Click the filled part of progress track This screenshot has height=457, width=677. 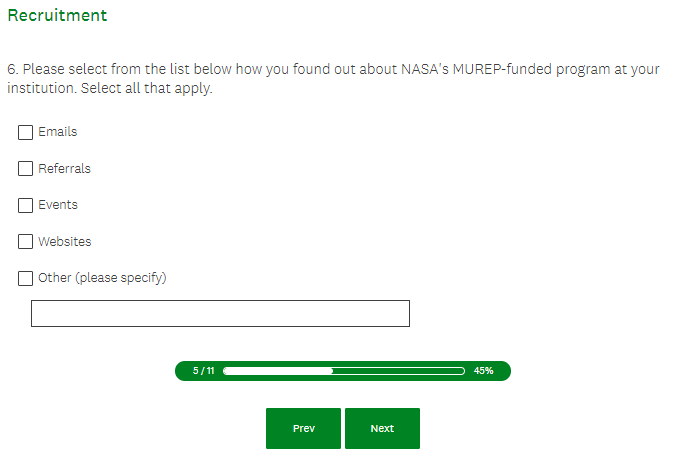pos(278,370)
